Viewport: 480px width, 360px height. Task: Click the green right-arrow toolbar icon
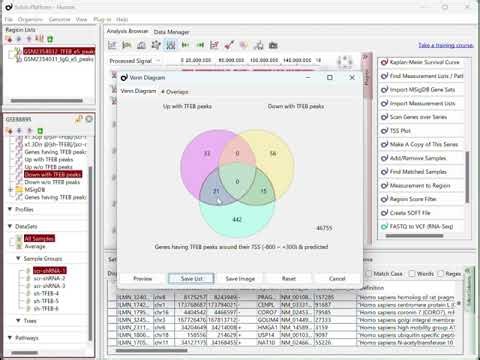pos(200,45)
